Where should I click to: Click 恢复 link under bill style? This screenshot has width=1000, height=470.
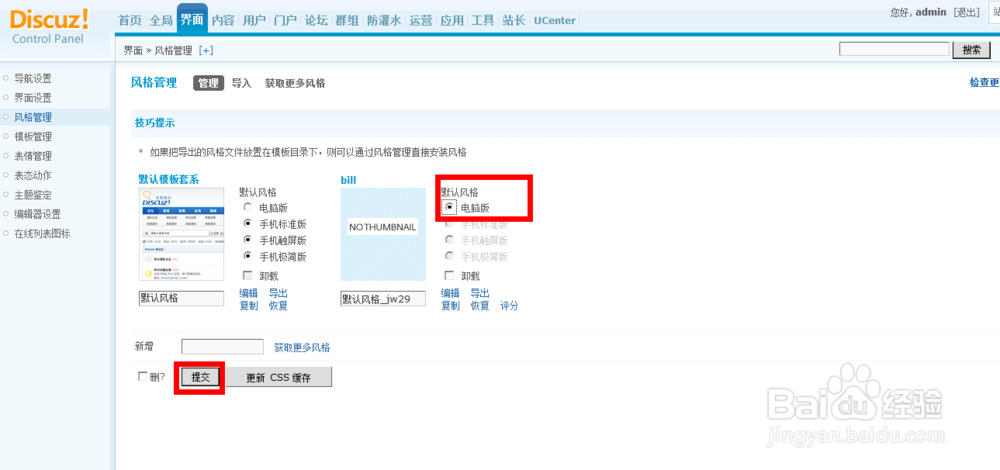pyautogui.click(x=480, y=305)
